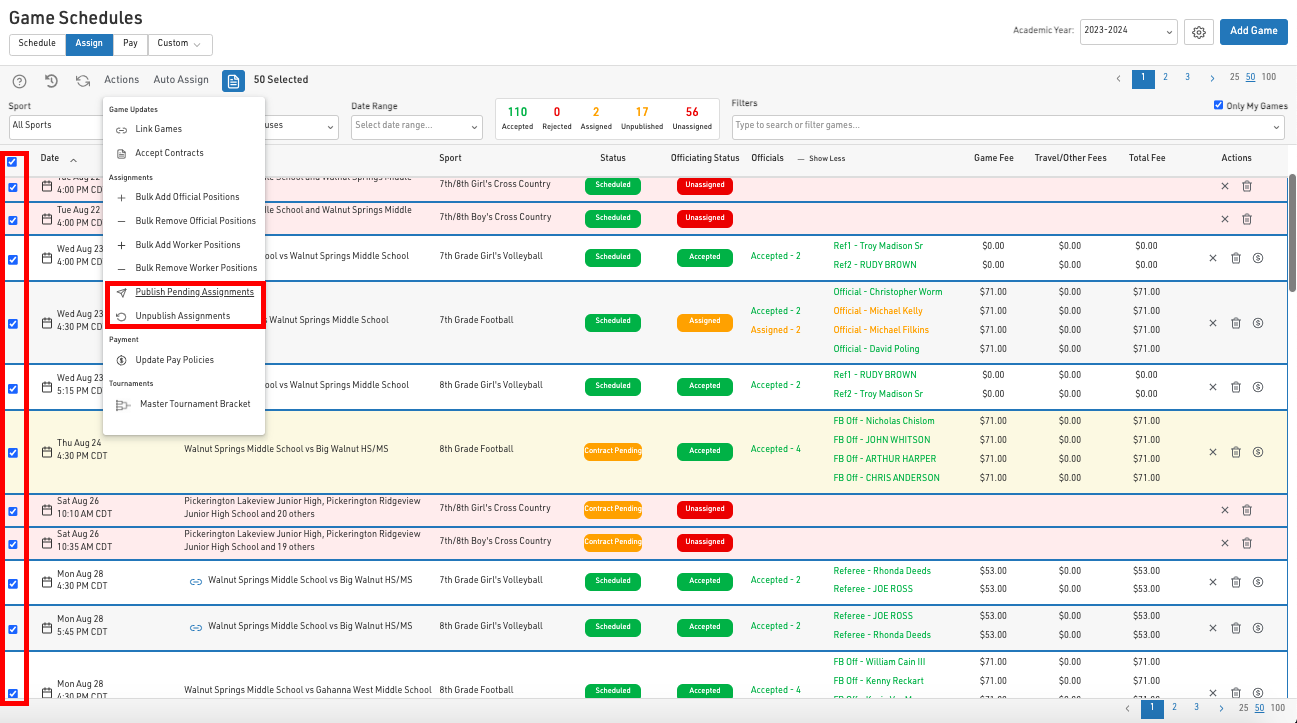This screenshot has height=723, width=1297.
Task: Click the Add Game button
Action: click(1253, 31)
